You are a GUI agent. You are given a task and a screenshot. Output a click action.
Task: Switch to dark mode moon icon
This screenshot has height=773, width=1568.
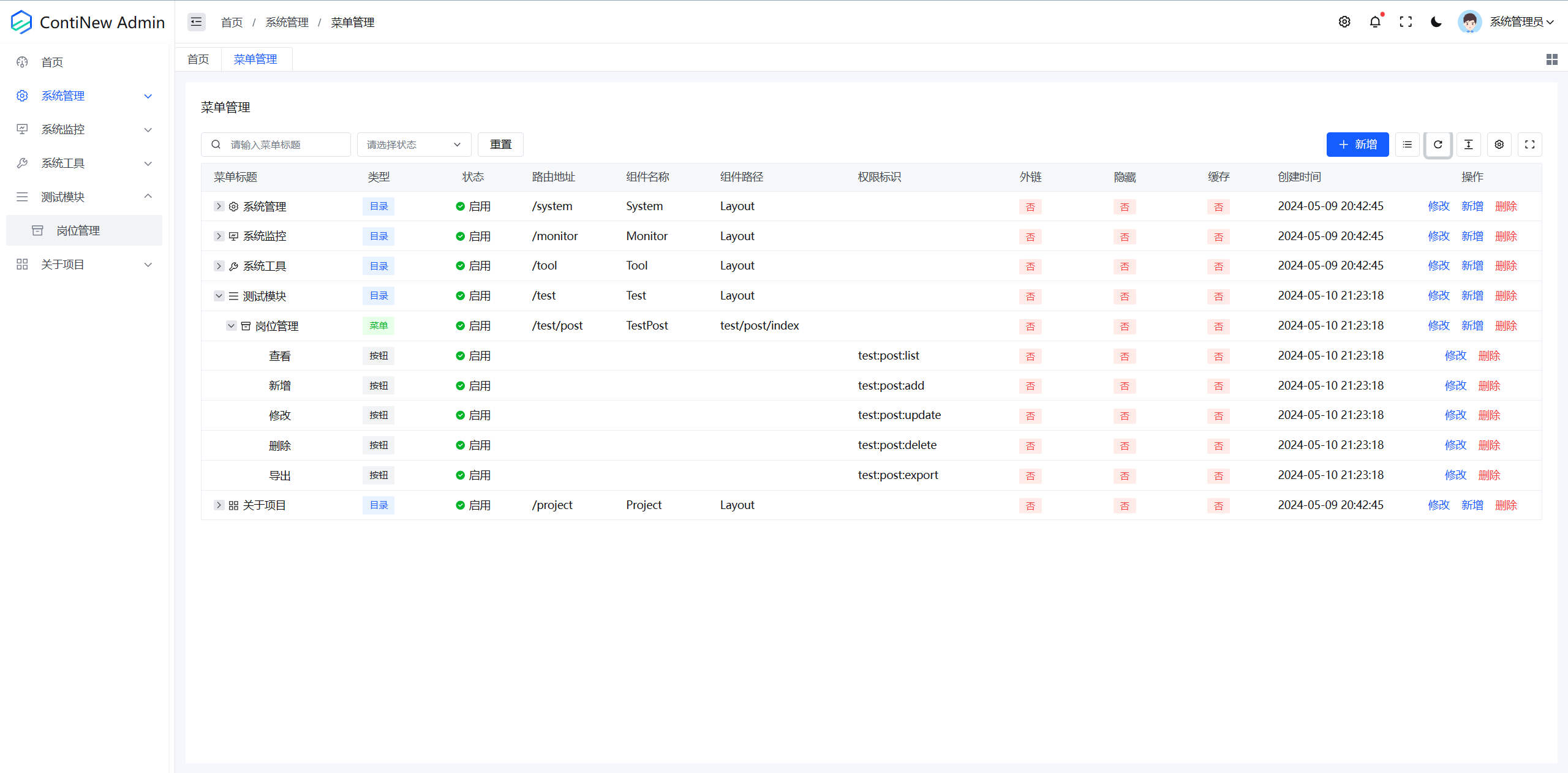[x=1436, y=22]
